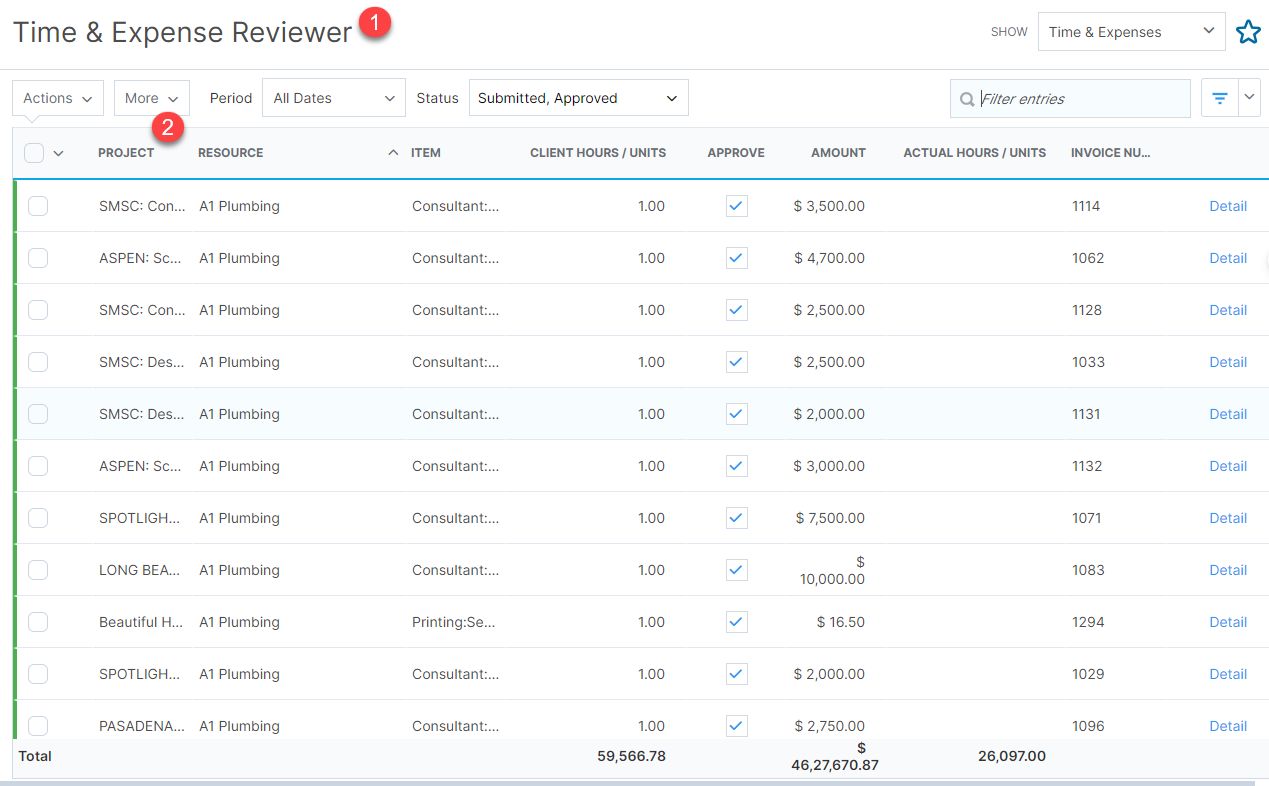This screenshot has height=786, width=1269.
Task: Click the APPROVE column header
Action: tap(736, 153)
